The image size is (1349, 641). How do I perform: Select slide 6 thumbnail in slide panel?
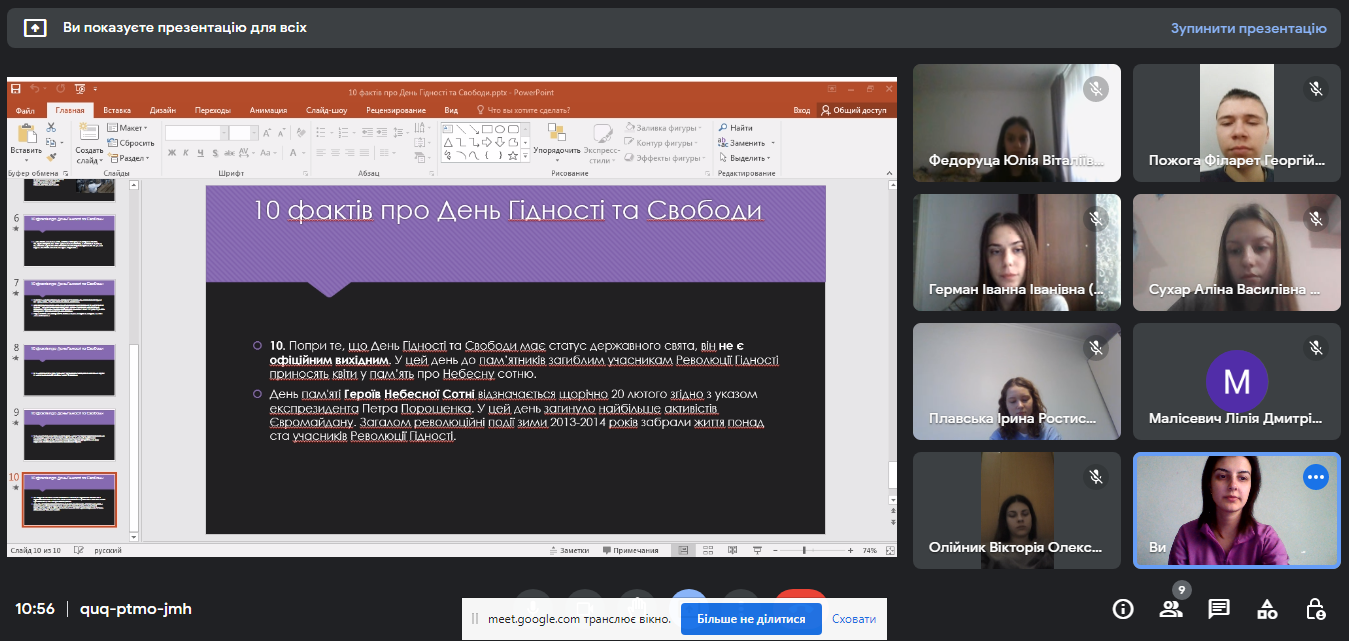(69, 240)
